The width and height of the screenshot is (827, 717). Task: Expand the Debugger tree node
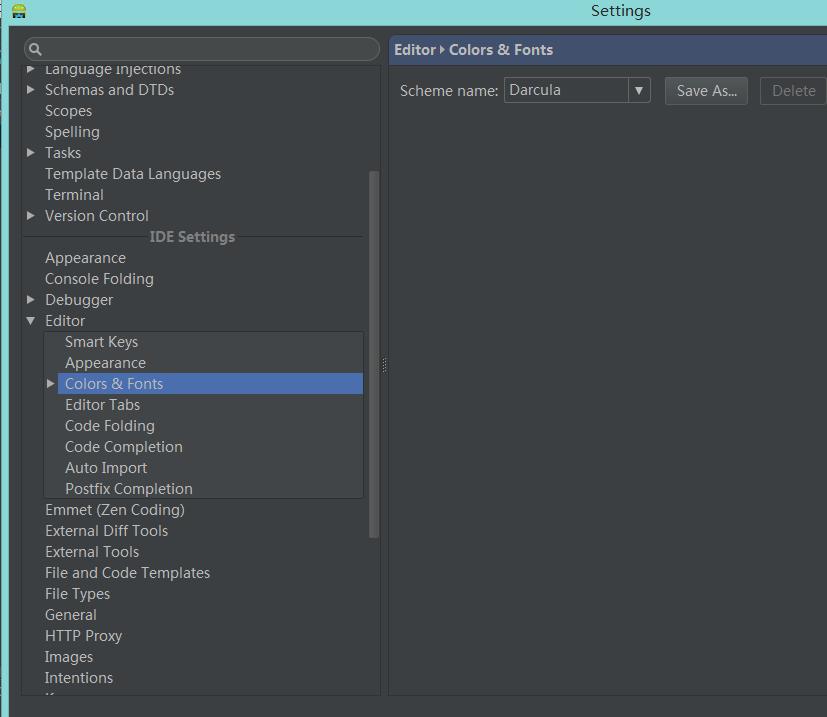point(31,300)
